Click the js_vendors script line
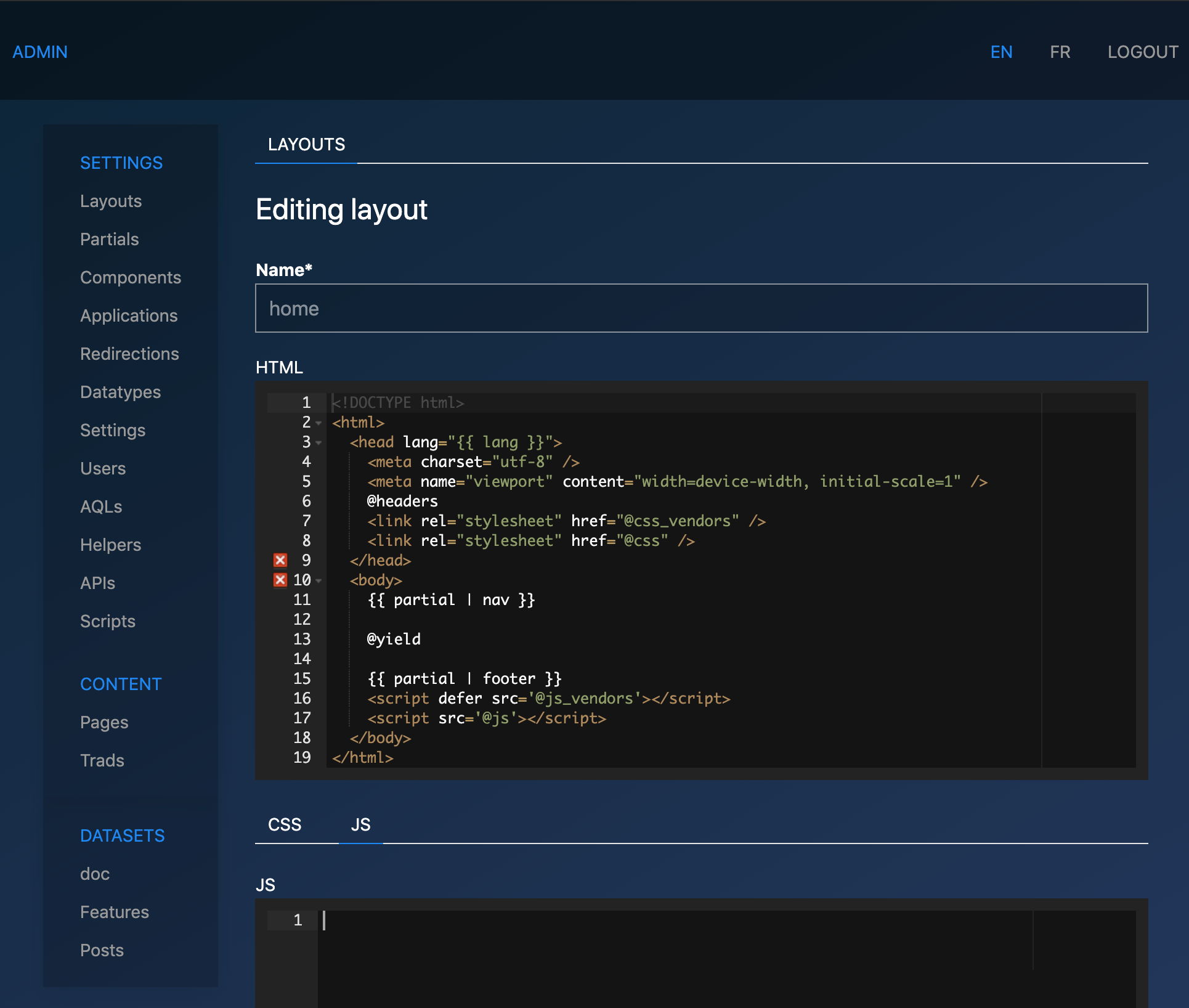Viewport: 1189px width, 1008px height. click(548, 699)
